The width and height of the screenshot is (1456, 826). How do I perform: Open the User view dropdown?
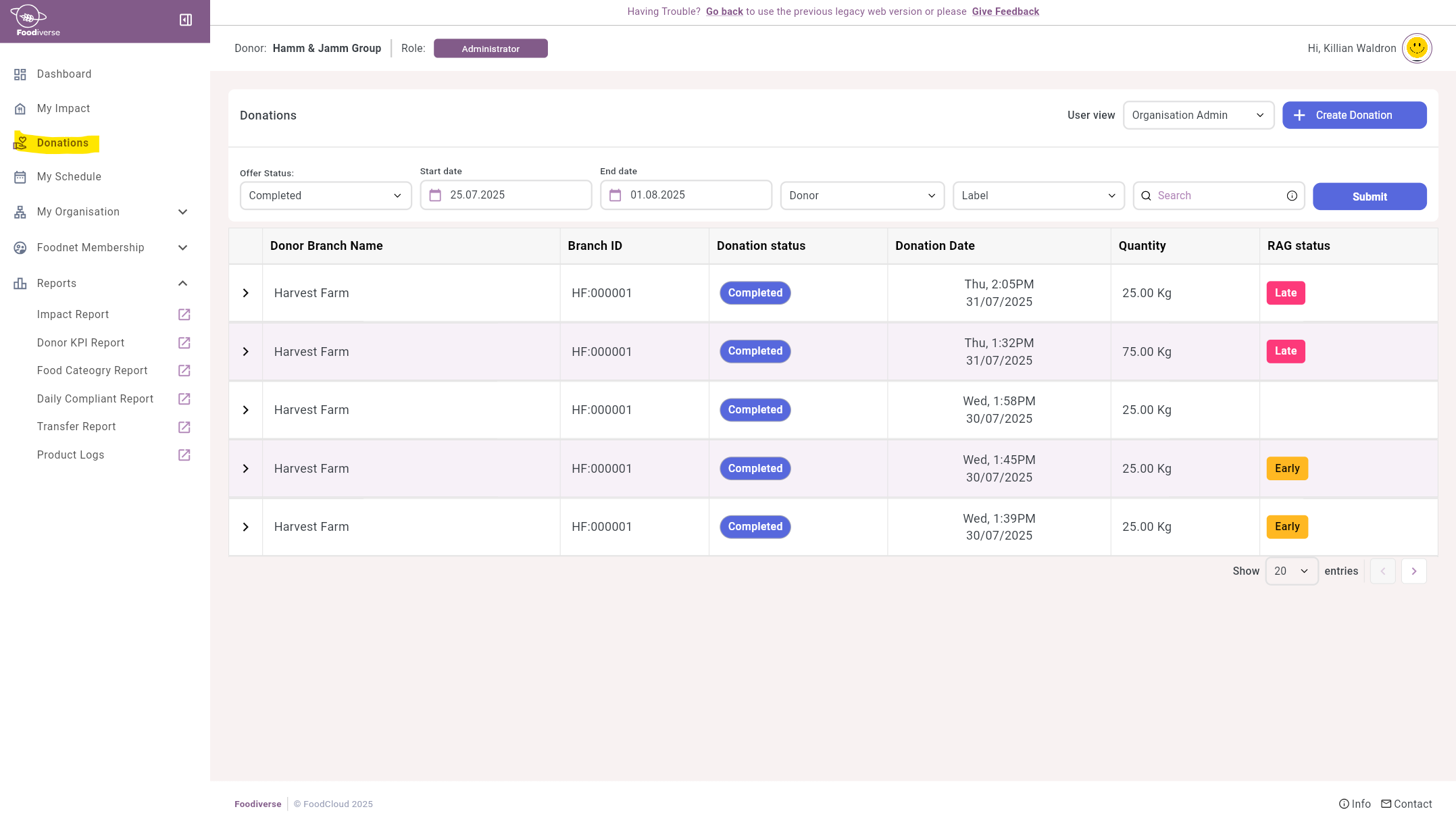(1198, 115)
